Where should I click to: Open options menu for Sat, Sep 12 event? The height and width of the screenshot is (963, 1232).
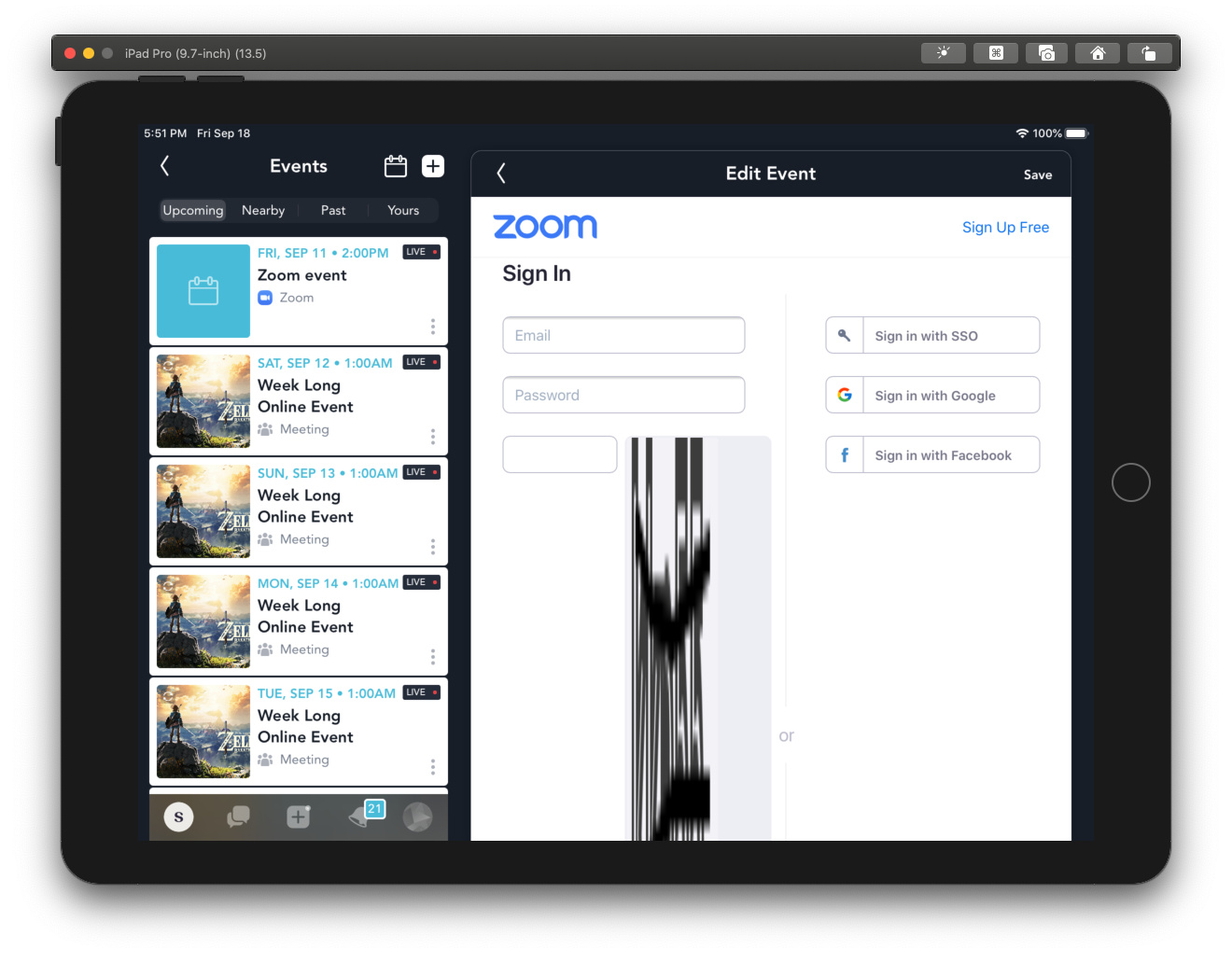click(433, 436)
